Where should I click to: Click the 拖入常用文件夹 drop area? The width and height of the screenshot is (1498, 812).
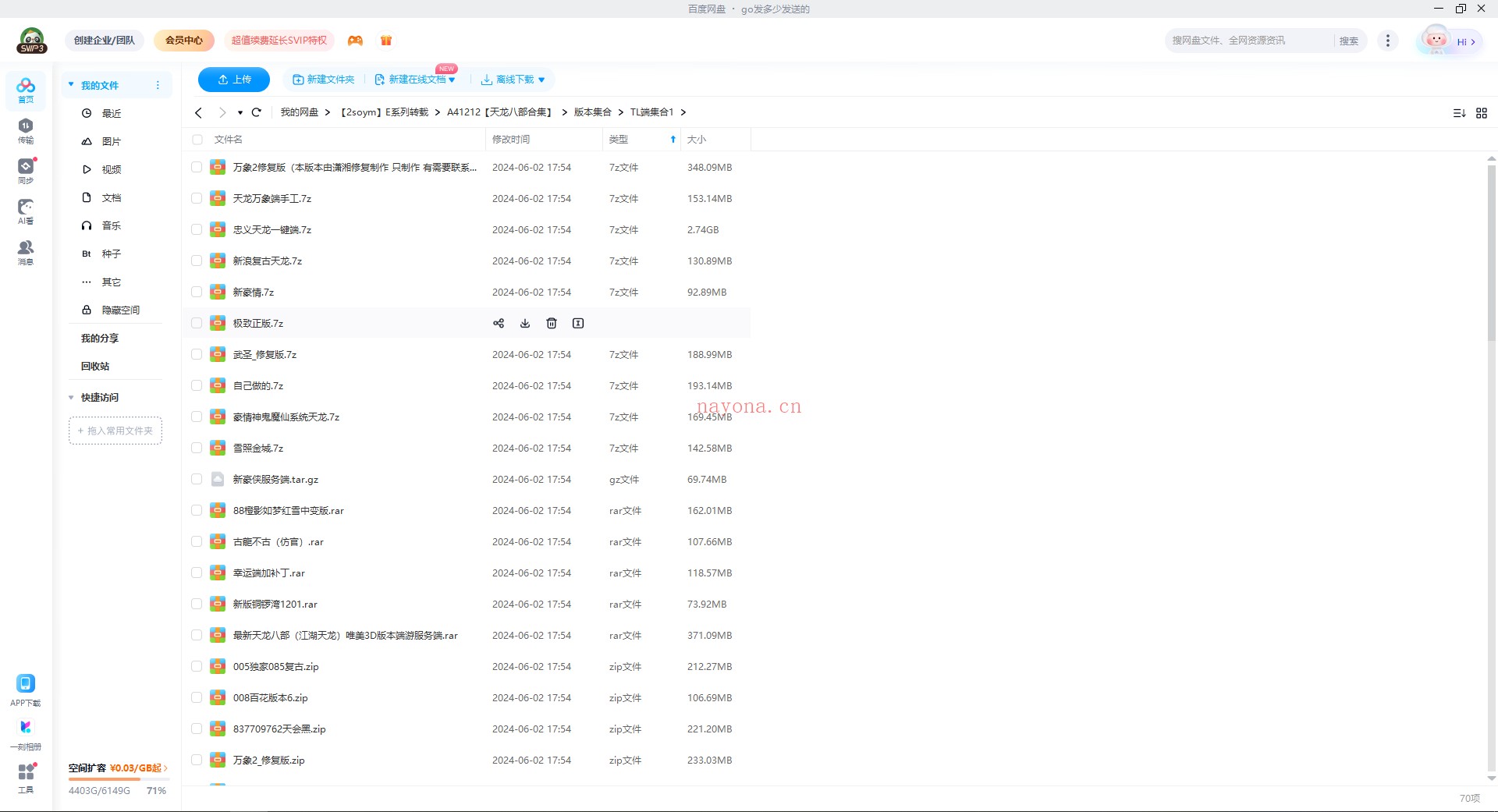(x=115, y=431)
